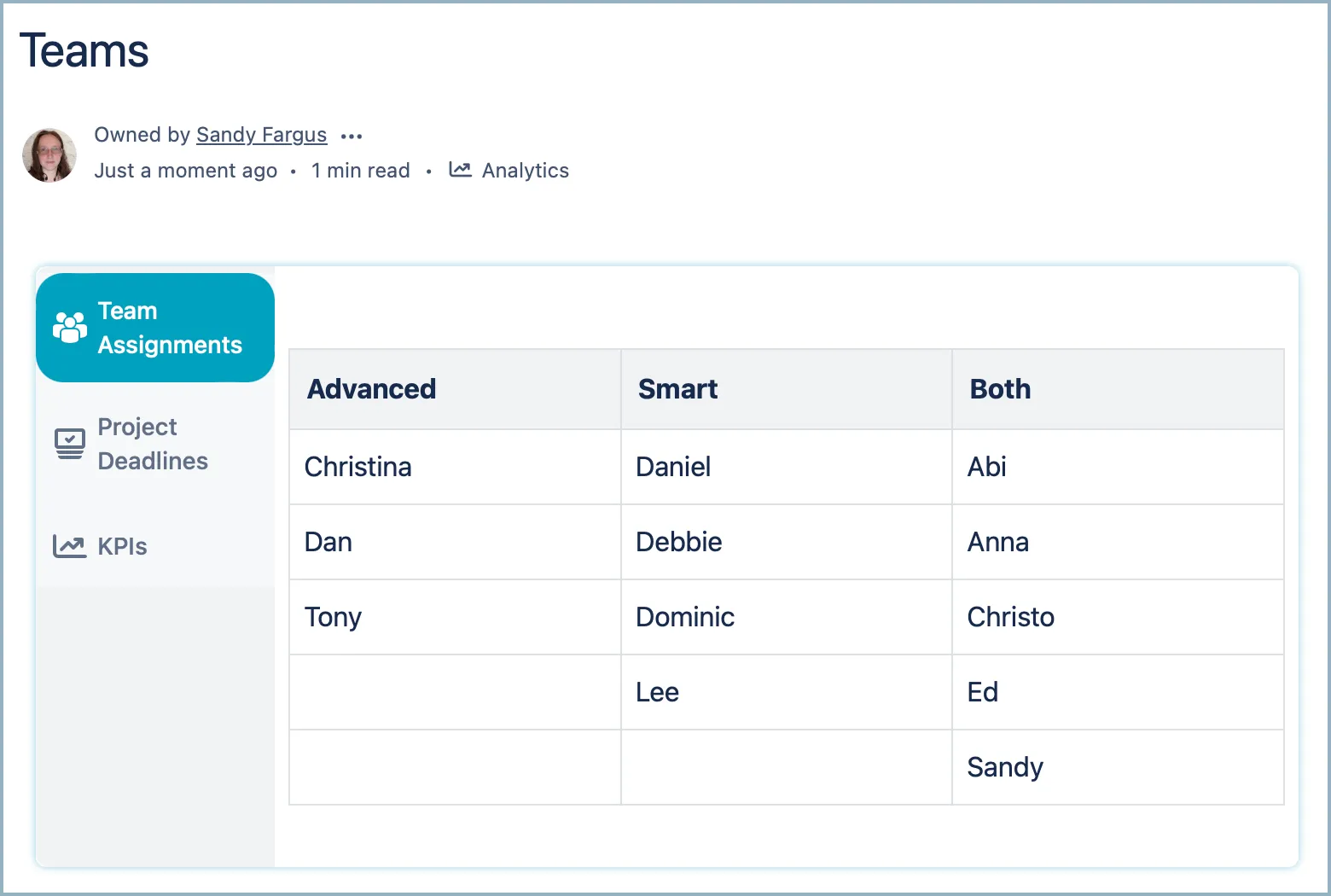Open the KPIs tab
The width and height of the screenshot is (1331, 896).
coord(155,546)
